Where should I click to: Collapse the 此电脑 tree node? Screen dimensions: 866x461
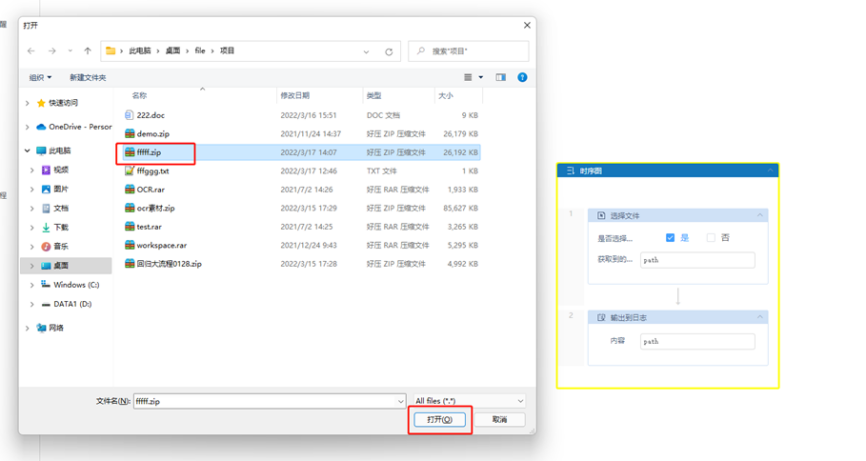click(27, 151)
